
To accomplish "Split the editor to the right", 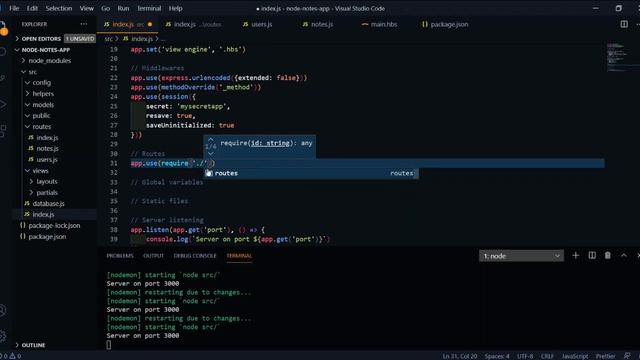I will pos(624,24).
